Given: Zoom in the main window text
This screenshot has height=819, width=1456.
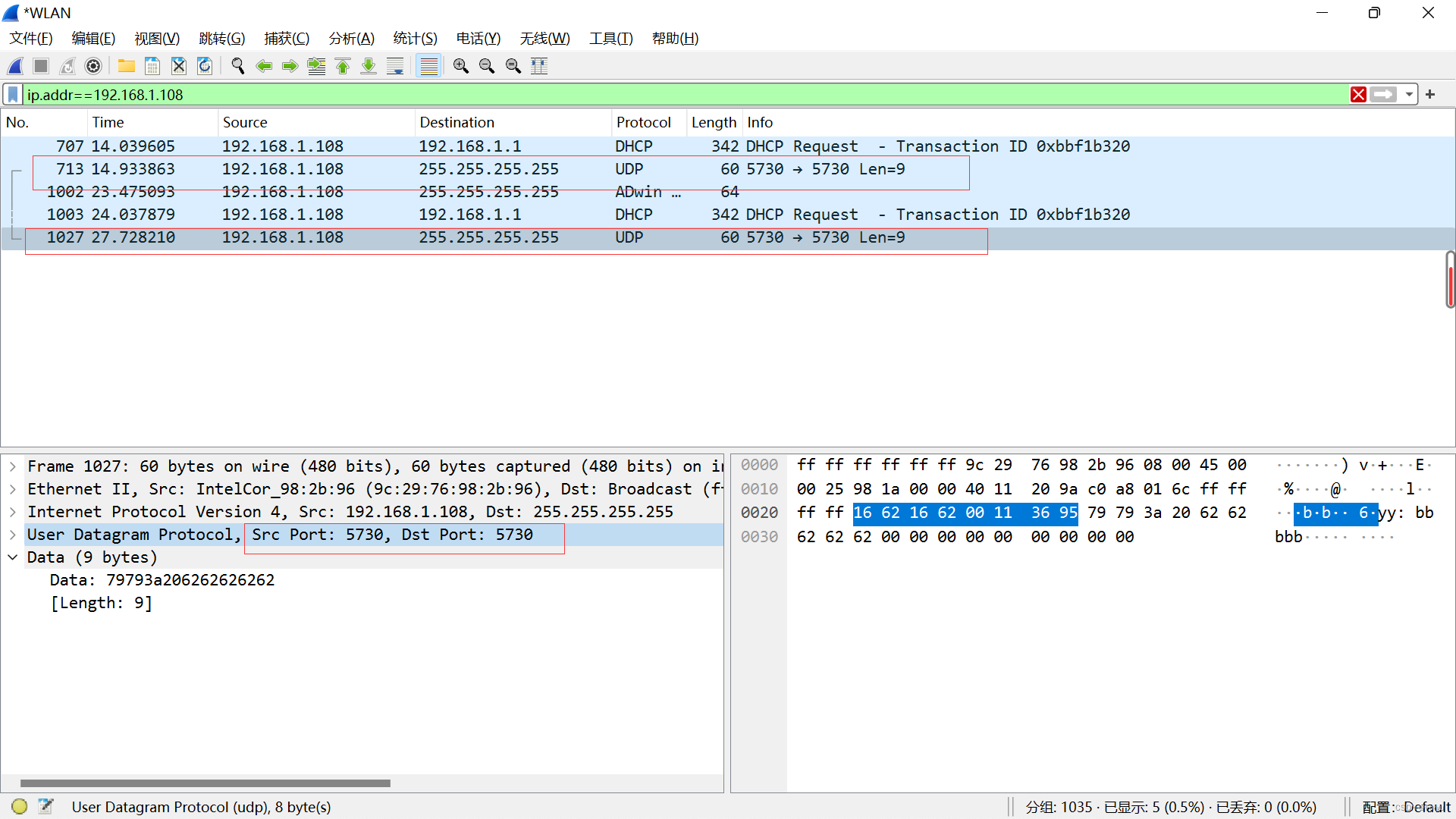Looking at the screenshot, I should [x=461, y=66].
